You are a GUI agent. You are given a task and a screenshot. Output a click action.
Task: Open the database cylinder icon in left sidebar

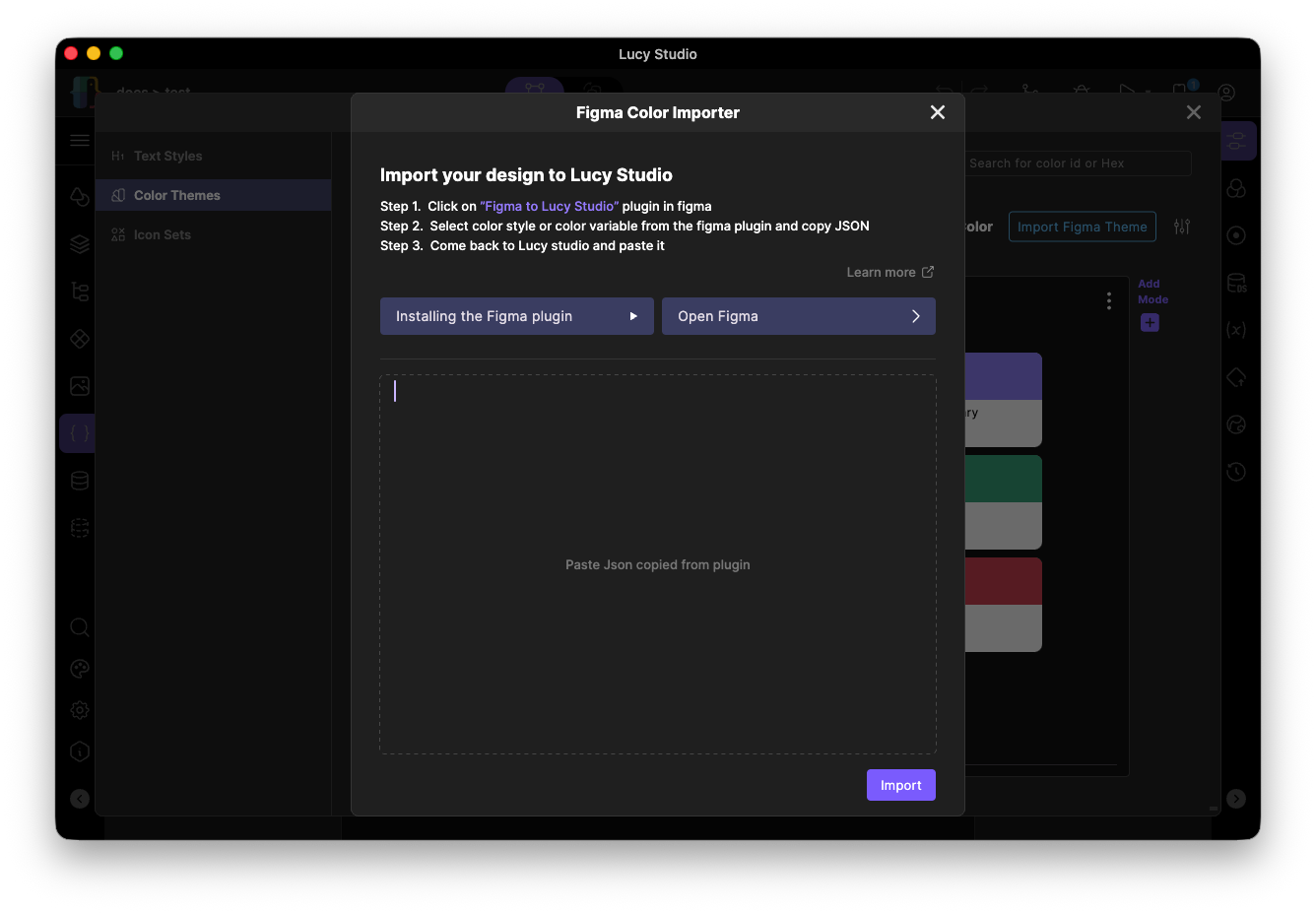[80, 481]
